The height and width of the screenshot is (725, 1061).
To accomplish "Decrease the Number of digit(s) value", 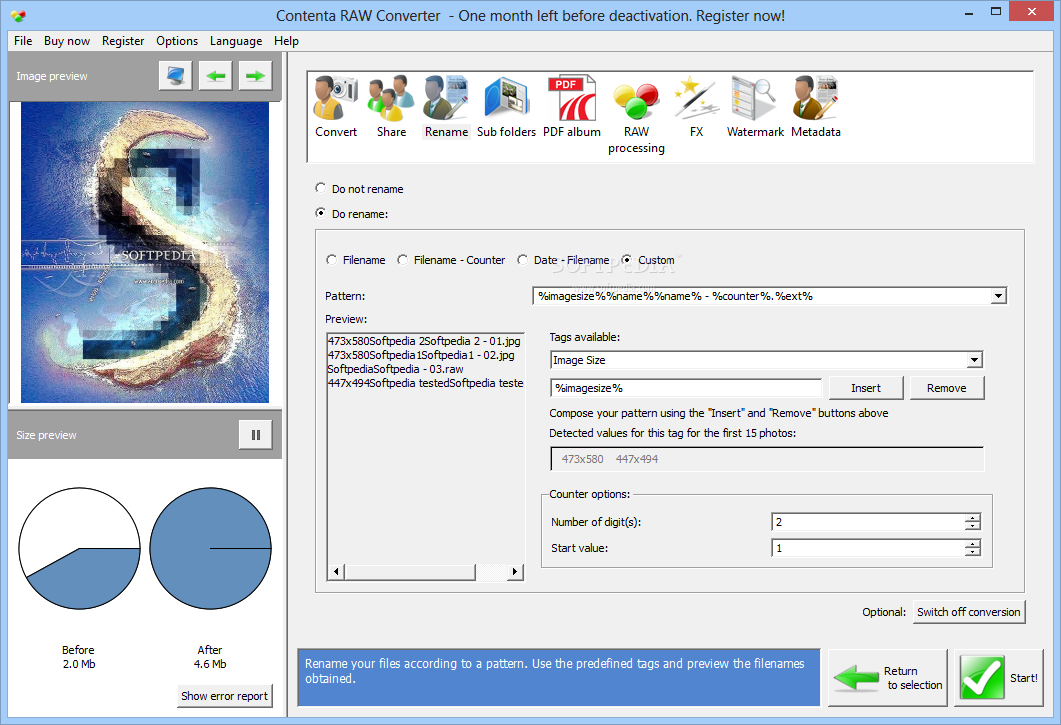I will tap(972, 526).
